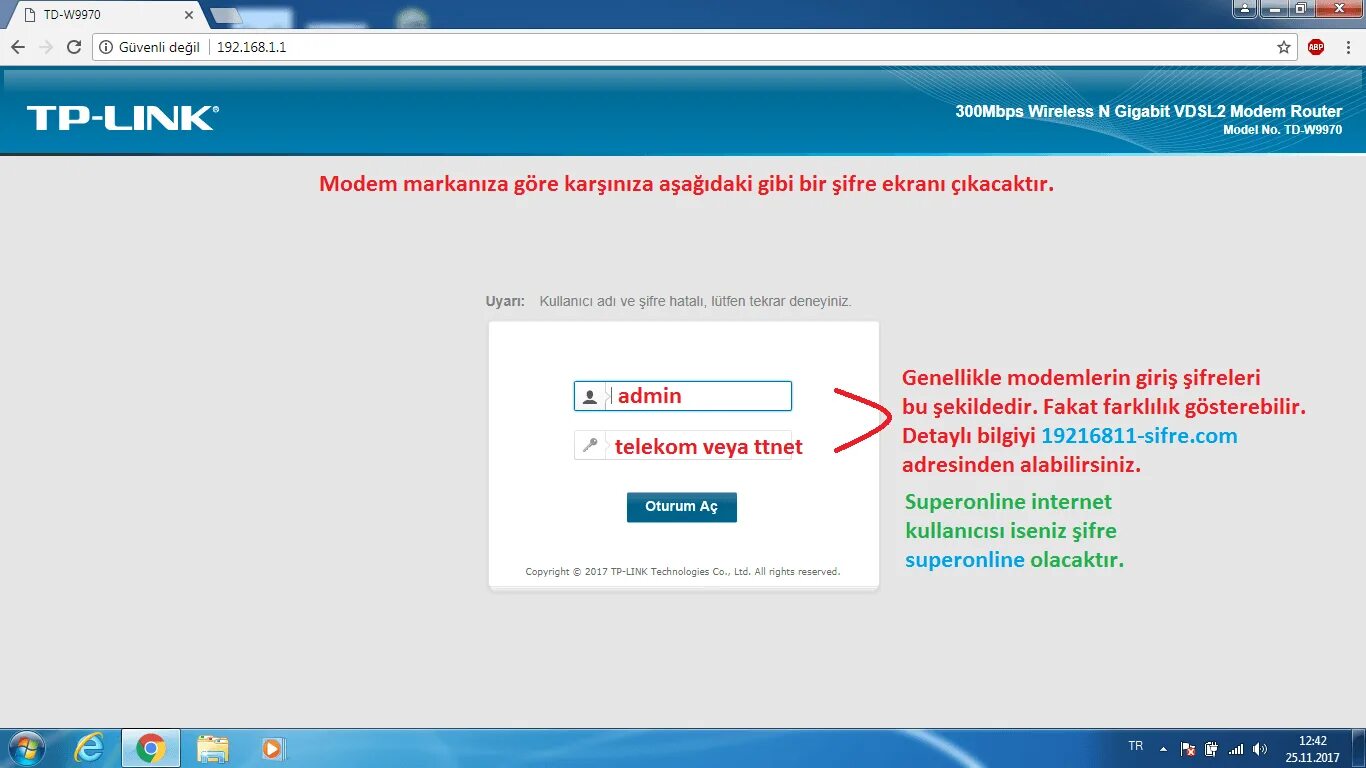Viewport: 1366px width, 768px height.
Task: Show hidden system tray icons
Action: pyautogui.click(x=1163, y=748)
